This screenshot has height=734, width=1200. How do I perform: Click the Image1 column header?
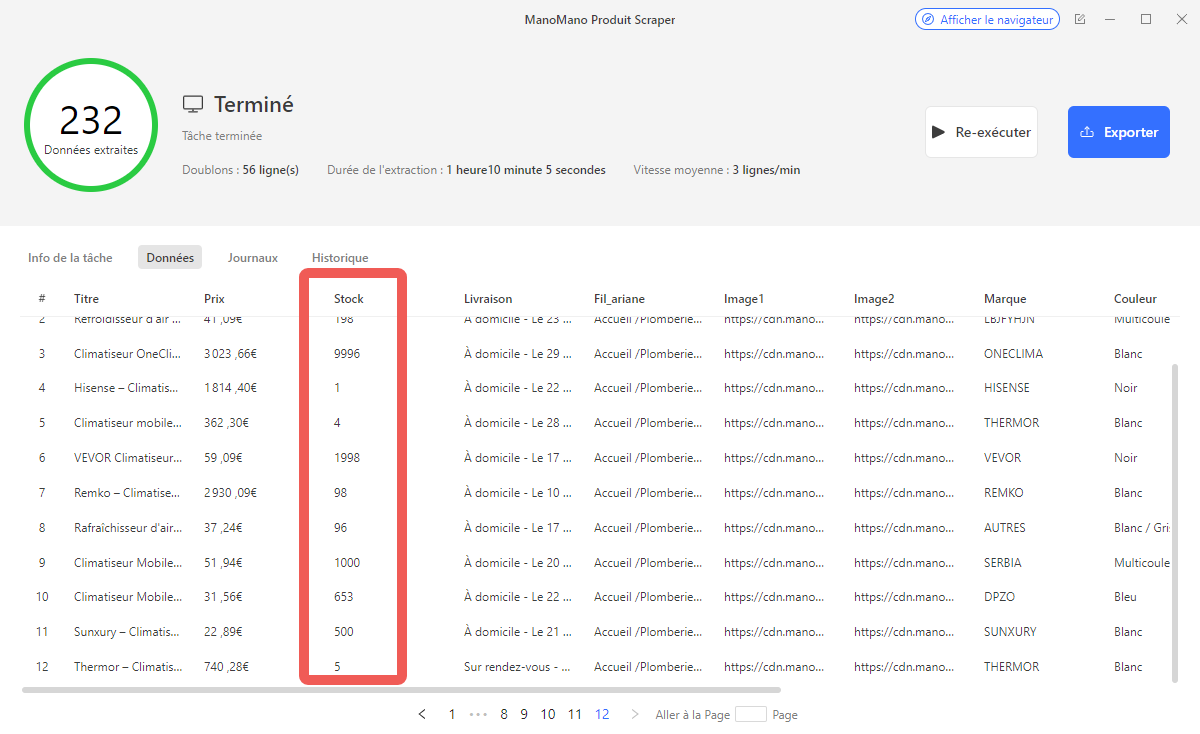tap(744, 299)
